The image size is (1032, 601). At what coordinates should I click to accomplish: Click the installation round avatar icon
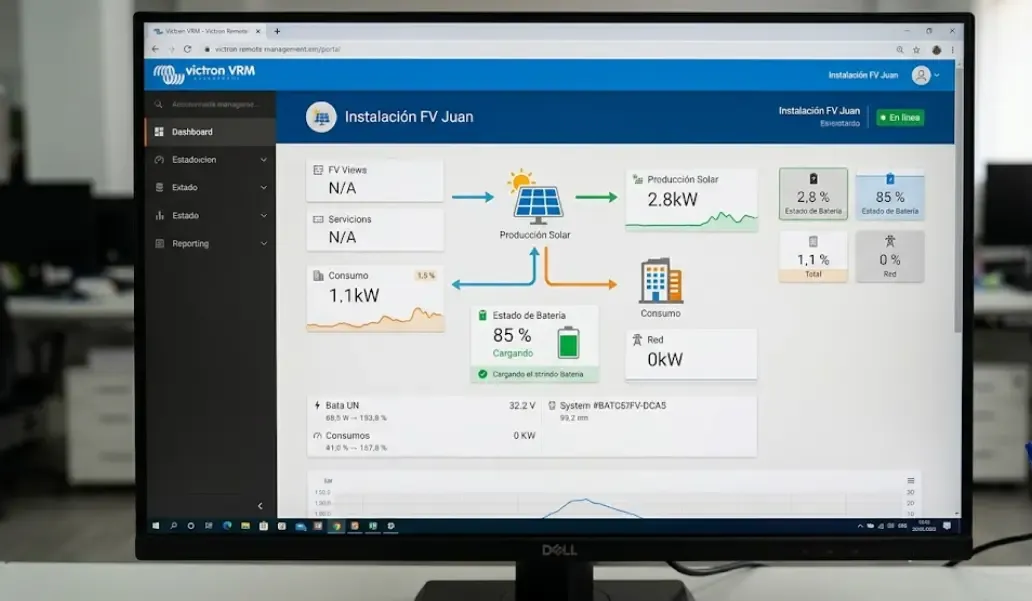[x=321, y=117]
